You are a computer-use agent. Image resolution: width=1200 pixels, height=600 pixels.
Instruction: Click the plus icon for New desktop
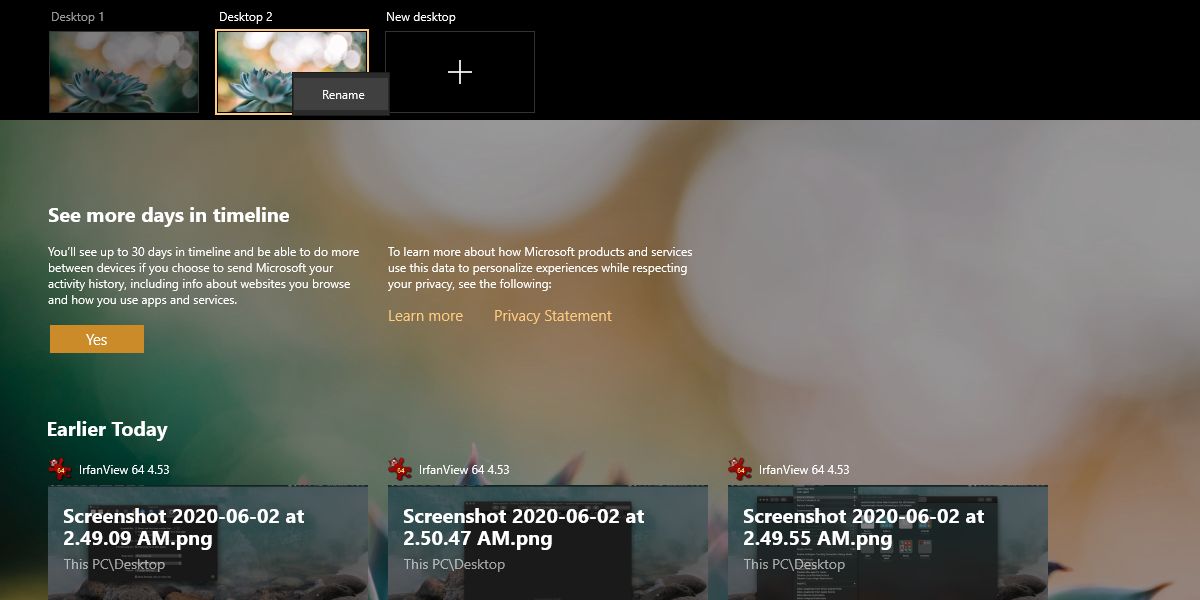point(460,72)
